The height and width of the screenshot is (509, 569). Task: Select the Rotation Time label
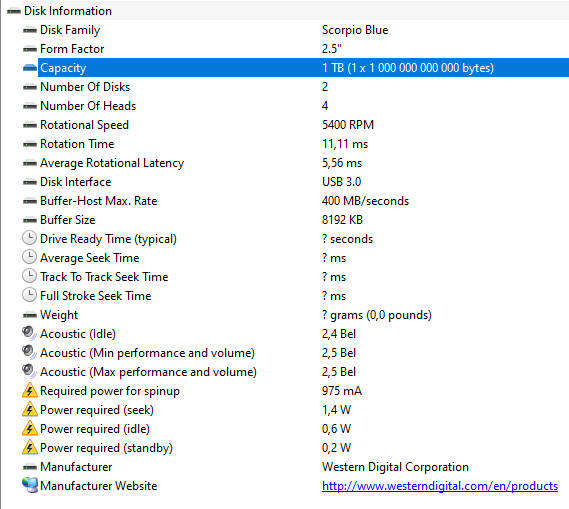pyautogui.click(x=77, y=144)
